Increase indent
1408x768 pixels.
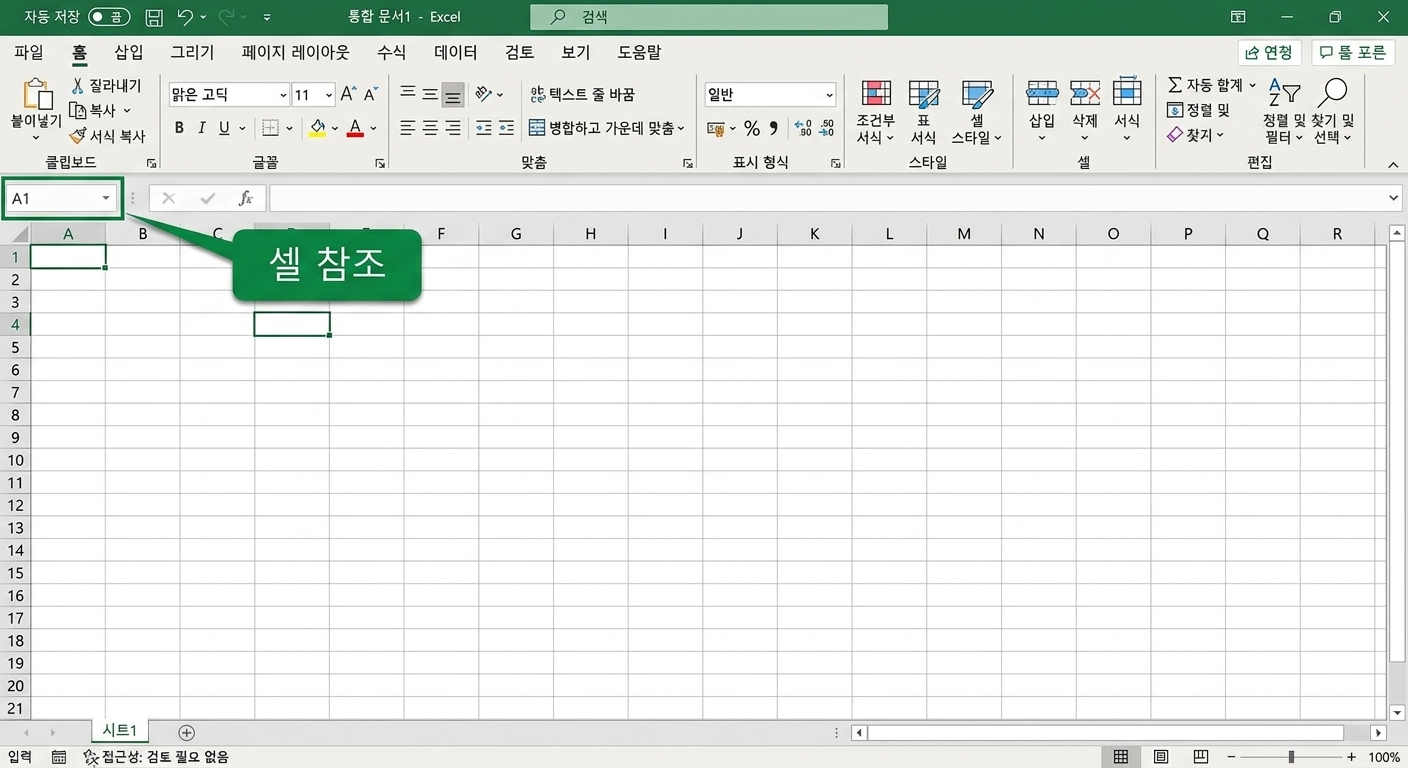(x=507, y=128)
